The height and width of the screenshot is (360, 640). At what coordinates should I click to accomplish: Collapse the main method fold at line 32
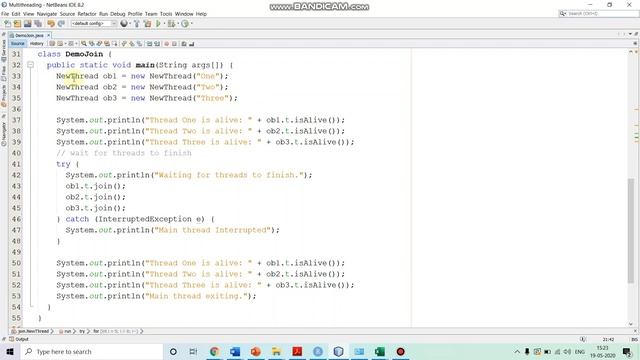(x=30, y=65)
